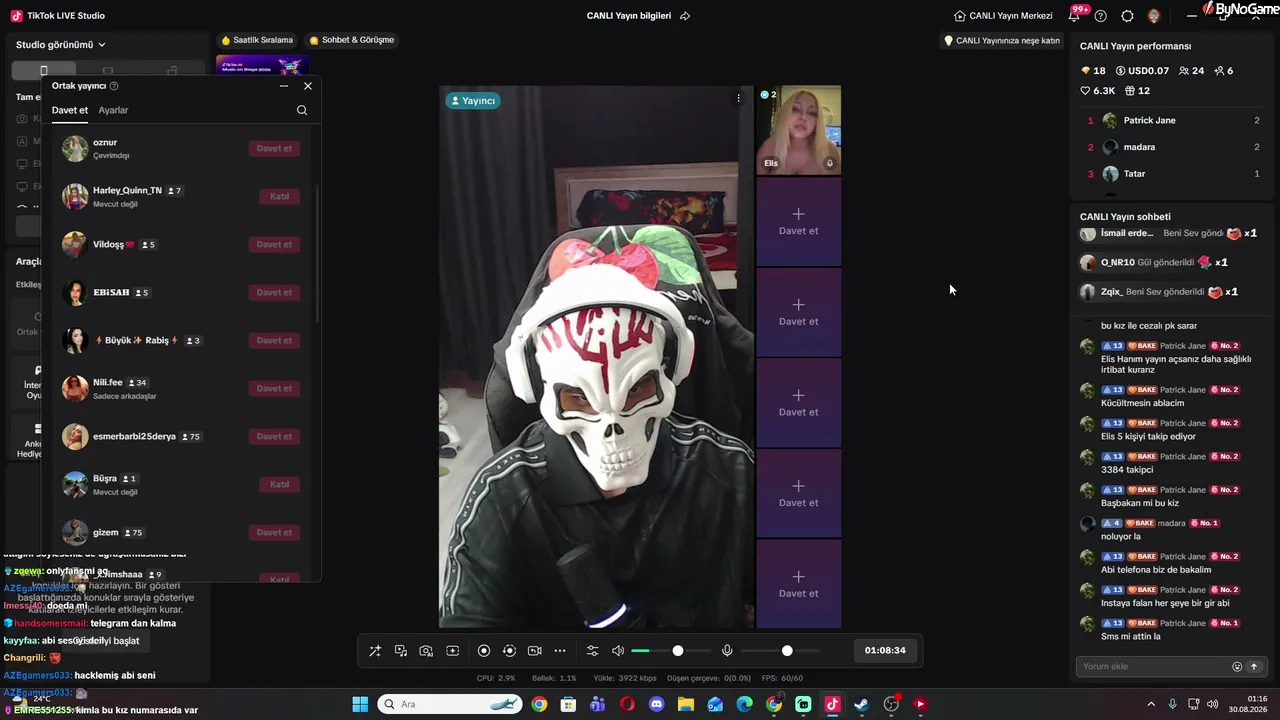
Task: Invite esmerbarbi25derya with Davet et
Action: click(274, 437)
